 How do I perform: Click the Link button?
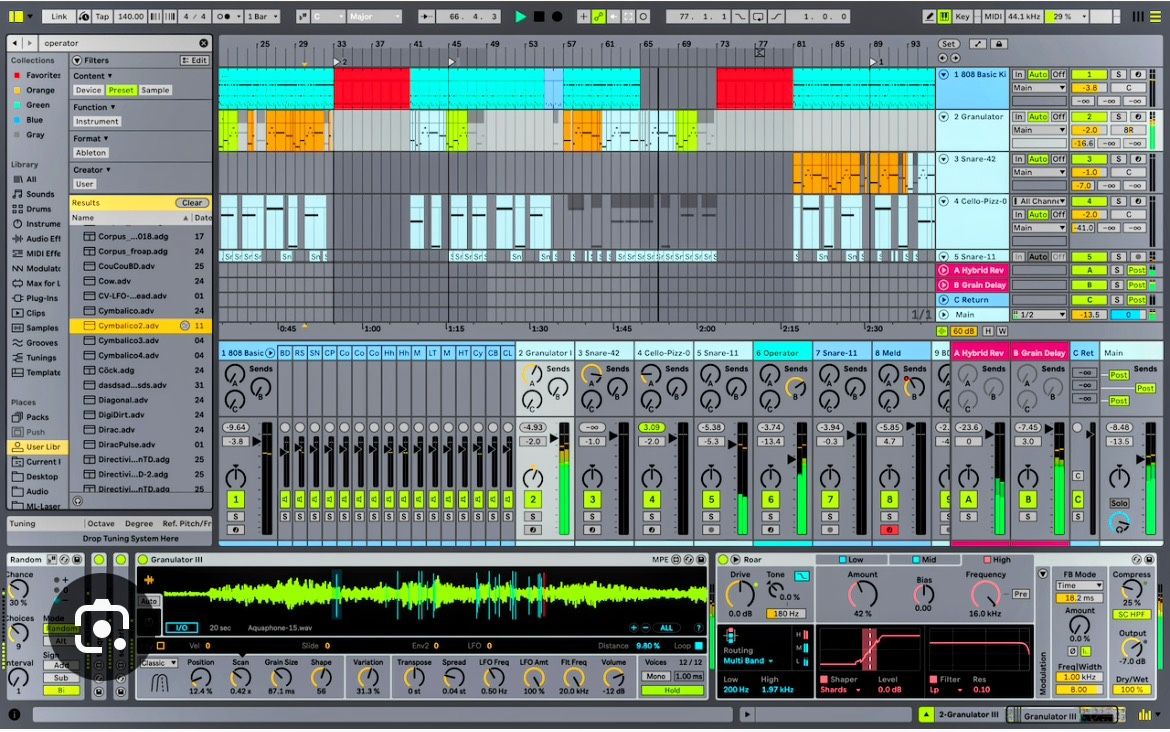click(59, 16)
